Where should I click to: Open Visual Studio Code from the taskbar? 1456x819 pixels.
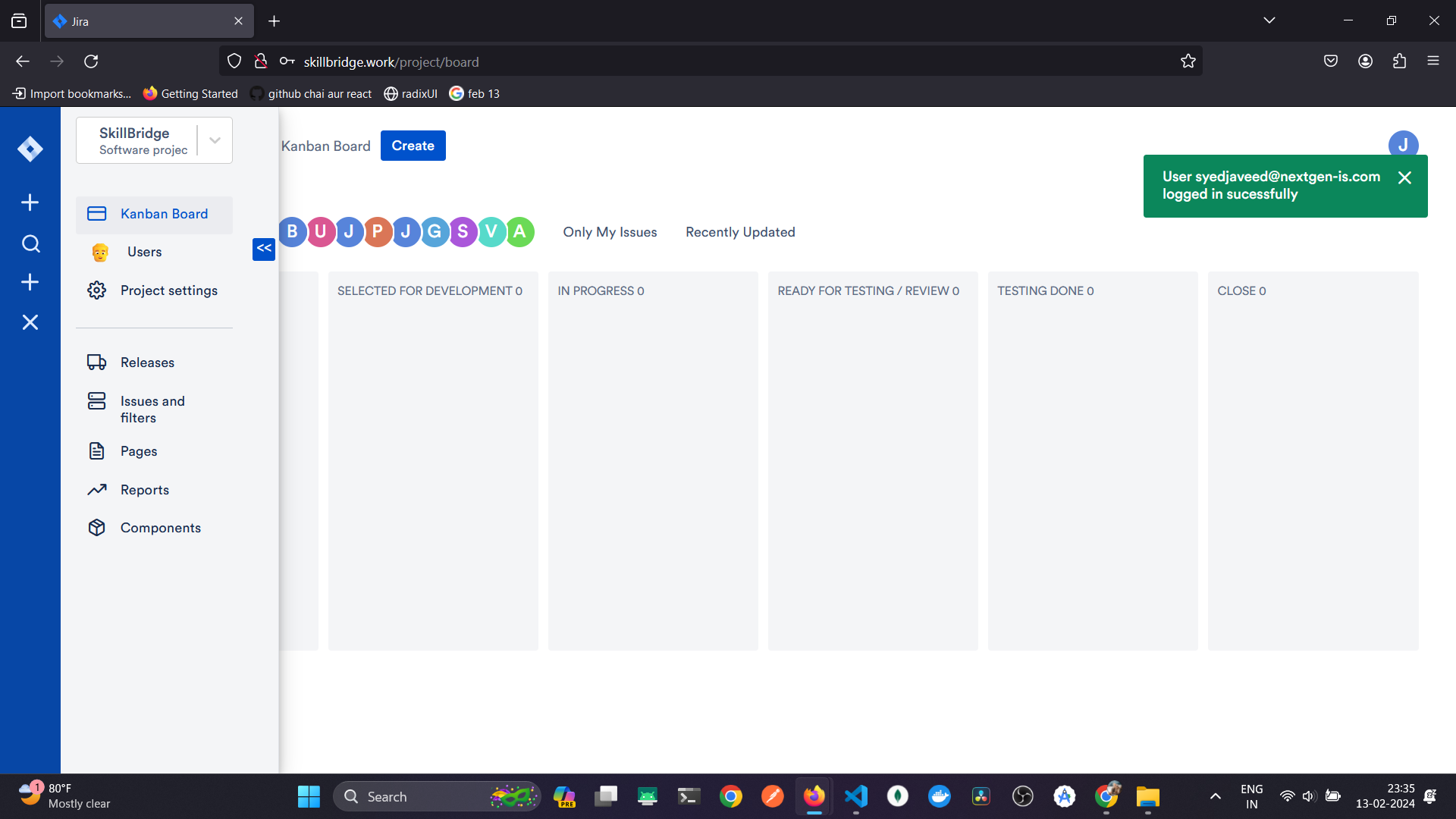point(856,796)
